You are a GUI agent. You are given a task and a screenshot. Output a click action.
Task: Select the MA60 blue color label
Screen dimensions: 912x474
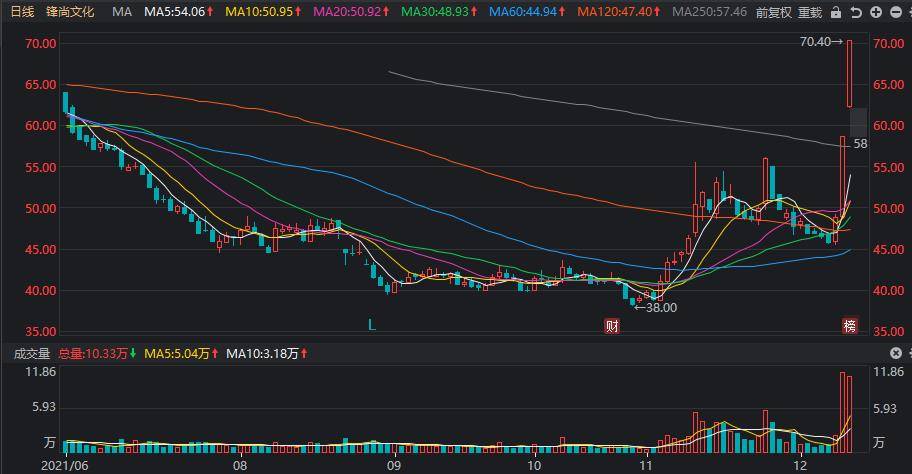tap(527, 12)
